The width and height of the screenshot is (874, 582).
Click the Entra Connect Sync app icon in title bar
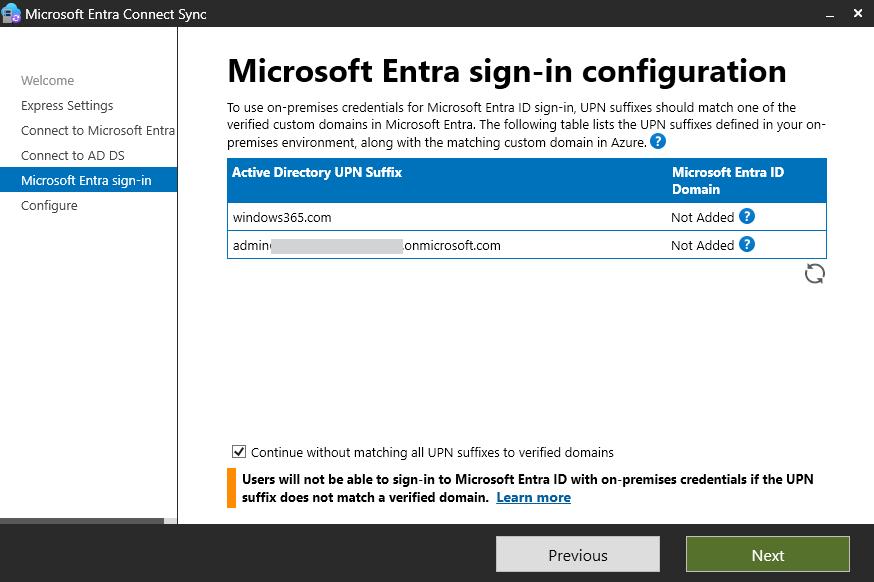(11, 13)
